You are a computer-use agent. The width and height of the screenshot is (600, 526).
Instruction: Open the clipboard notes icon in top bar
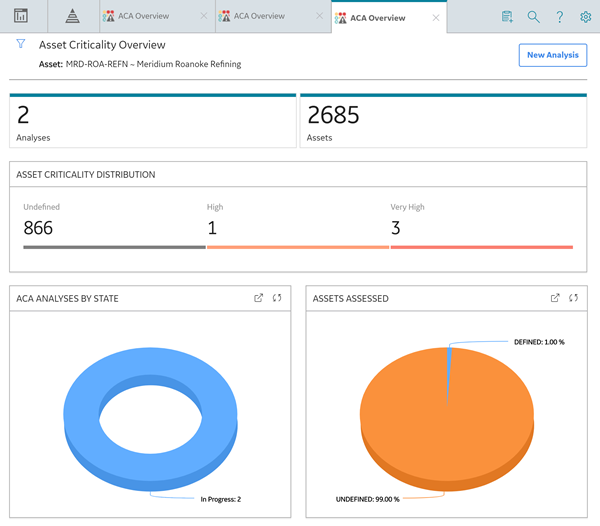[x=507, y=17]
